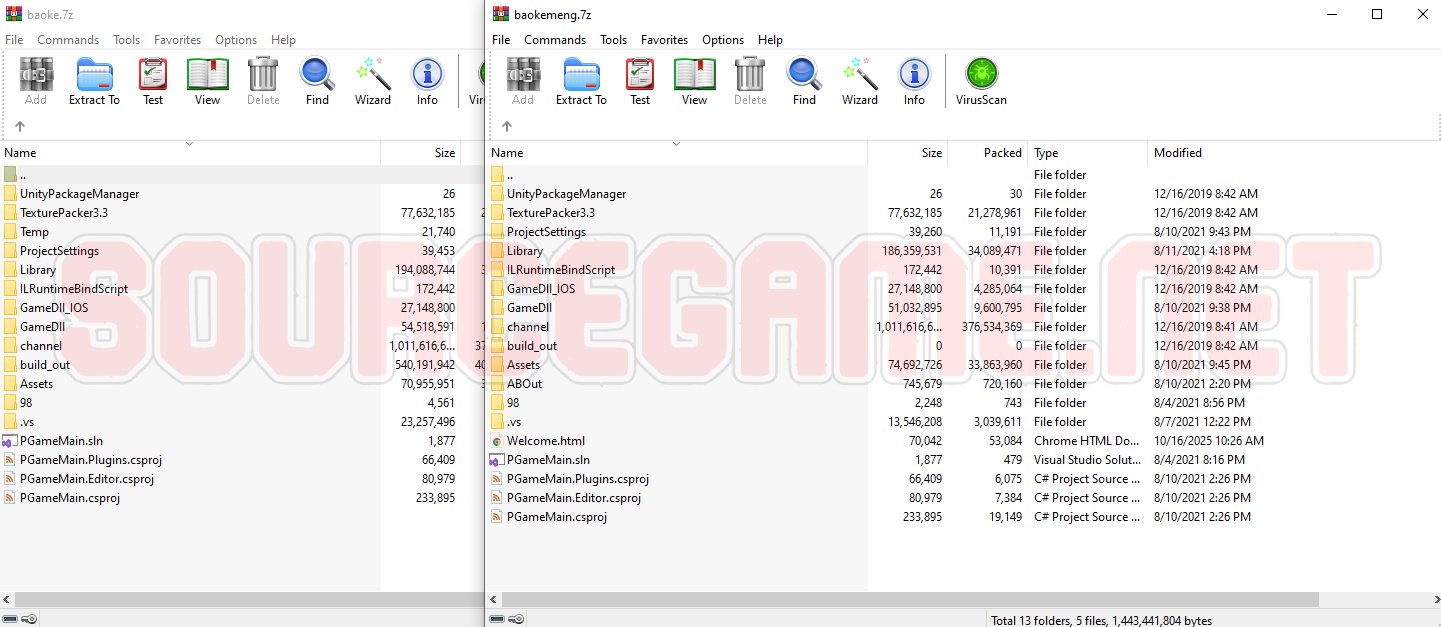The height and width of the screenshot is (627, 1441).
Task: Click horizontal scrollbar in baokemeng.7z list
Action: click(x=900, y=599)
